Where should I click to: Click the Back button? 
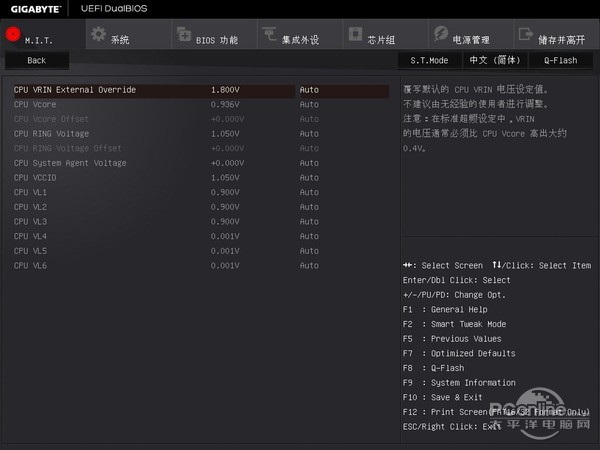tap(37, 60)
